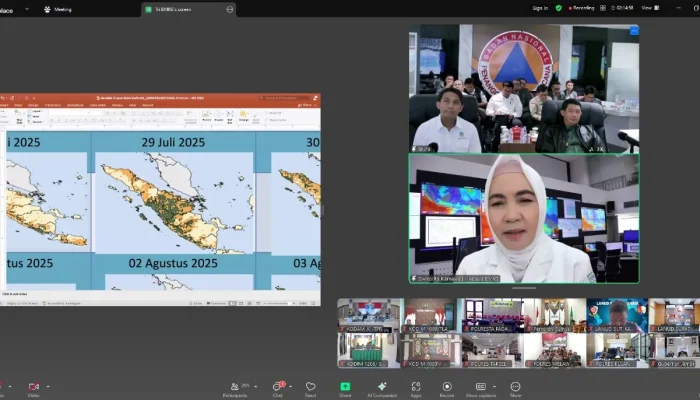The width and height of the screenshot is (700, 400).
Task: Toggle Show captions
Action: tap(480, 389)
